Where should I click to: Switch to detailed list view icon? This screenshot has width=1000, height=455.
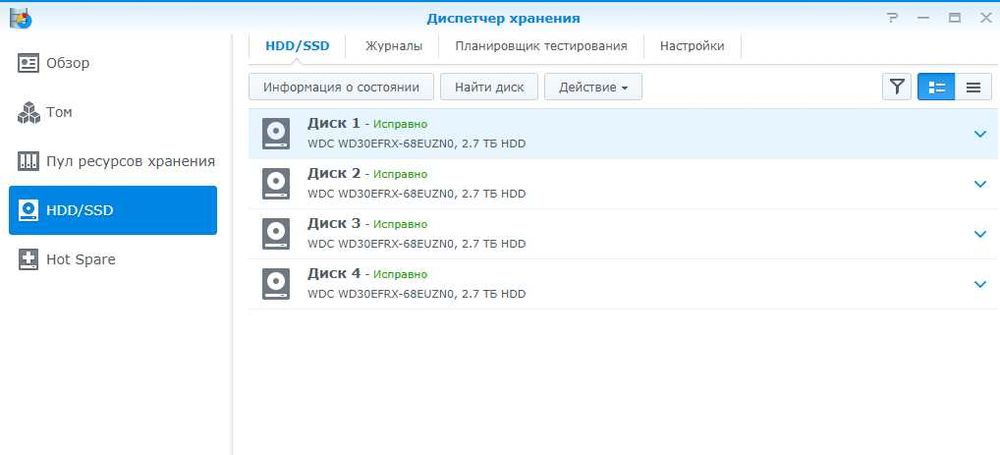[936, 87]
